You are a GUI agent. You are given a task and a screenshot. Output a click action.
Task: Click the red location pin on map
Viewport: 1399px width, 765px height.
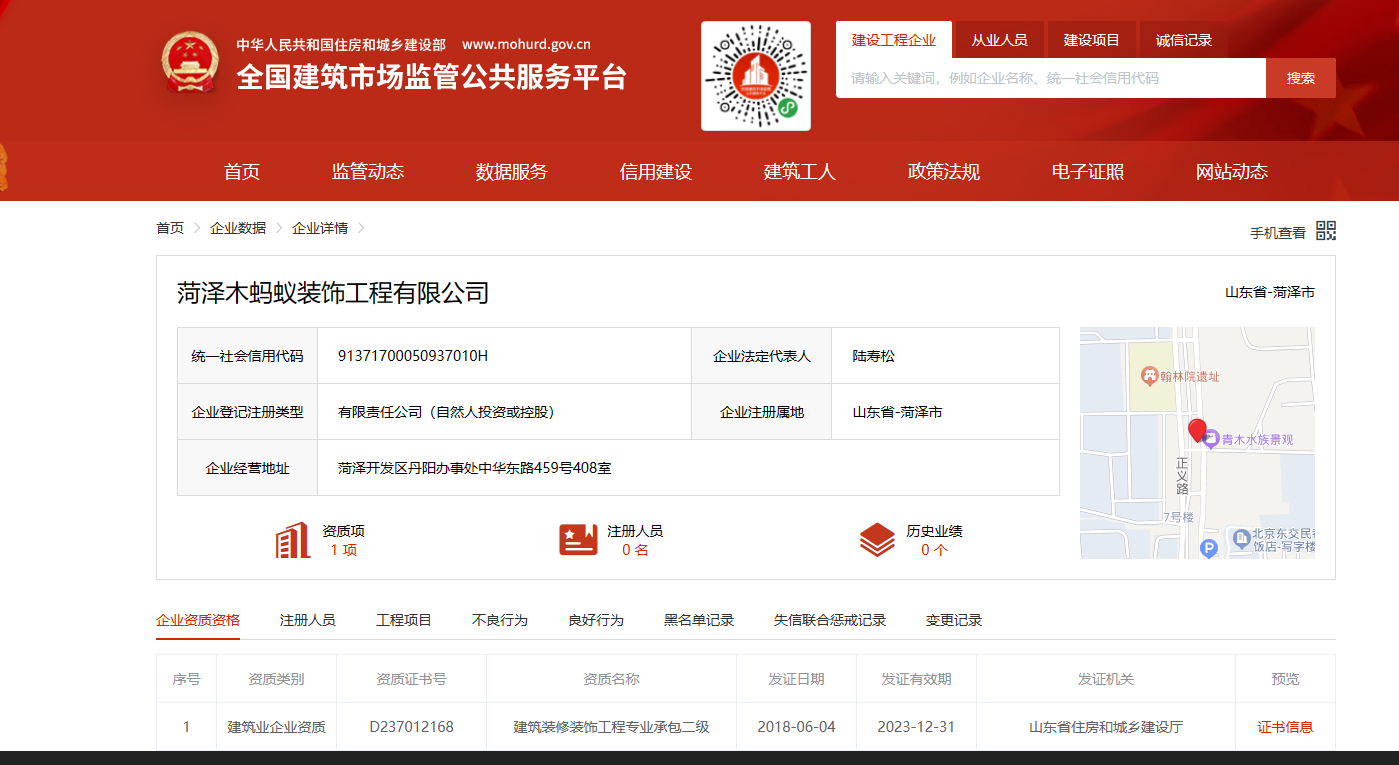pyautogui.click(x=1197, y=431)
